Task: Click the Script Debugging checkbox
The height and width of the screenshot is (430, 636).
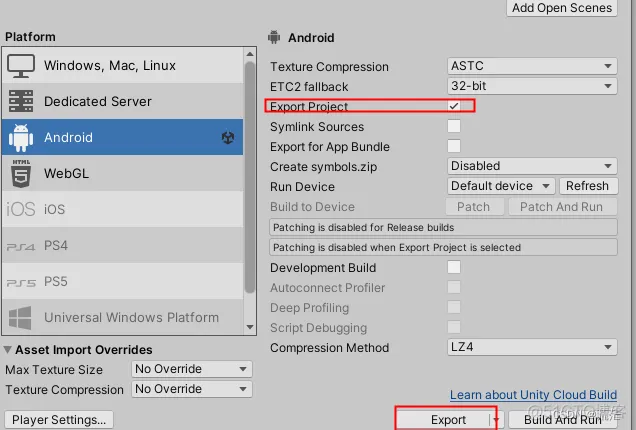Action: tap(454, 327)
